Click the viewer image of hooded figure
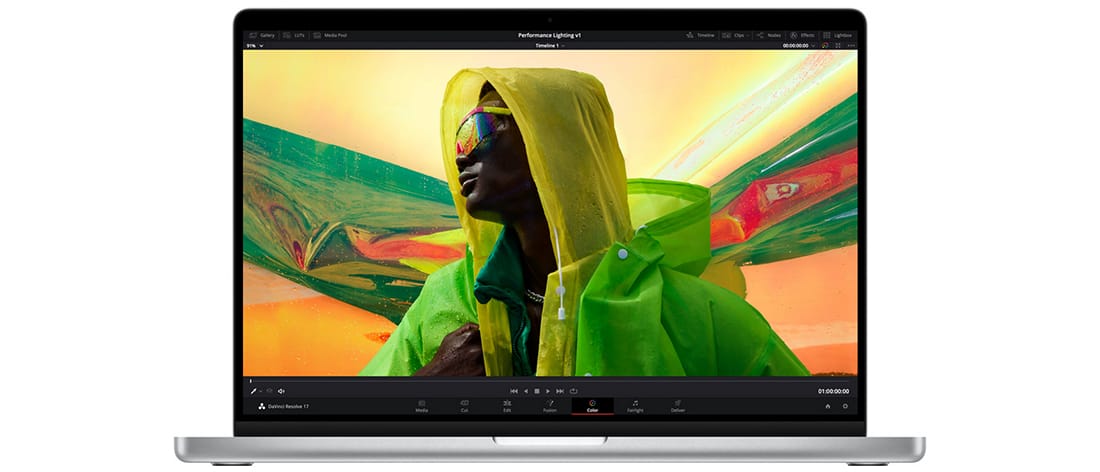 click(550, 213)
